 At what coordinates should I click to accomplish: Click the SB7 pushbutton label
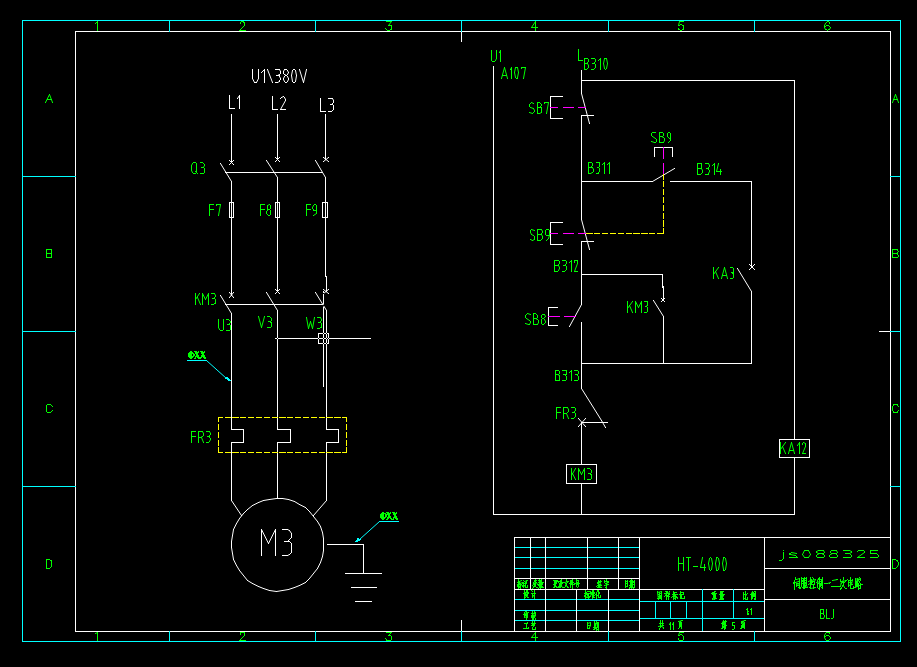[x=539, y=108]
